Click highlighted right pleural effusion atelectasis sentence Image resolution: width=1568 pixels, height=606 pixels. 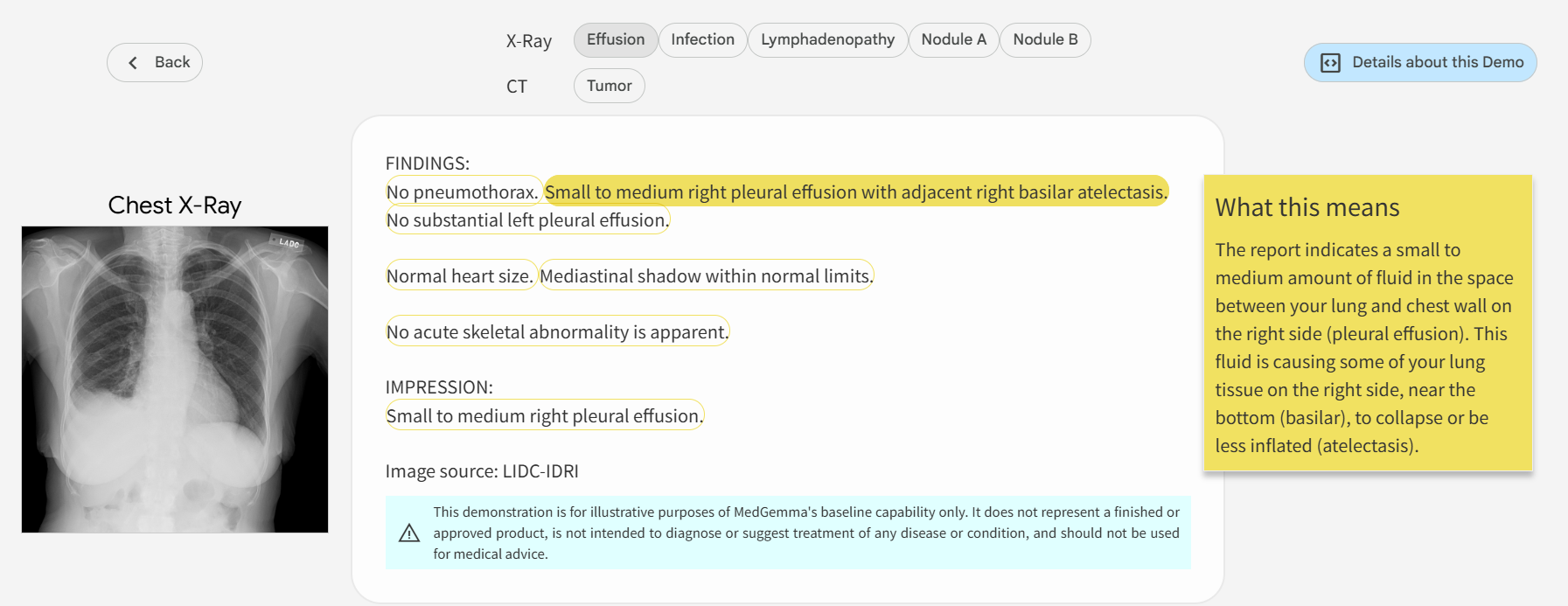tap(855, 192)
